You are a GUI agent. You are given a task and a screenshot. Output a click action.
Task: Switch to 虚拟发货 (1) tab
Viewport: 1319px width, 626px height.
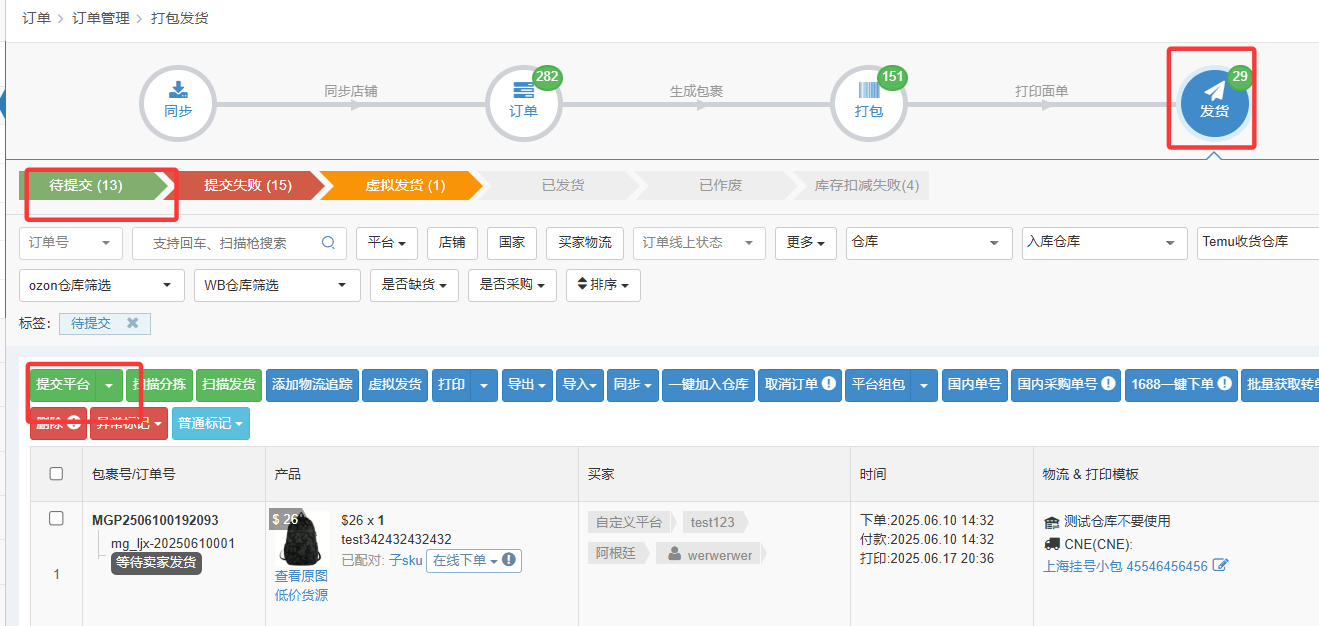(x=405, y=185)
